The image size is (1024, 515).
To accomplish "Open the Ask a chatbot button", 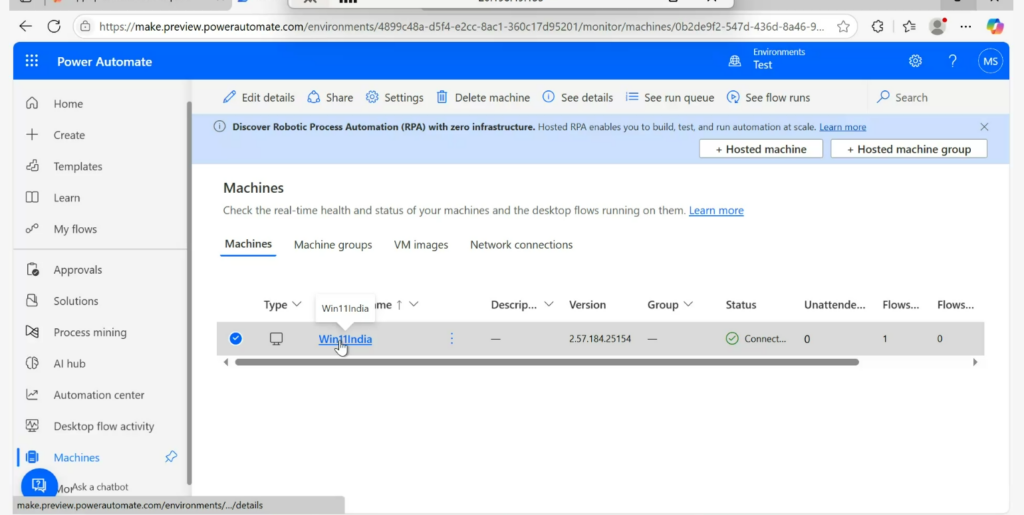I will tap(39, 485).
